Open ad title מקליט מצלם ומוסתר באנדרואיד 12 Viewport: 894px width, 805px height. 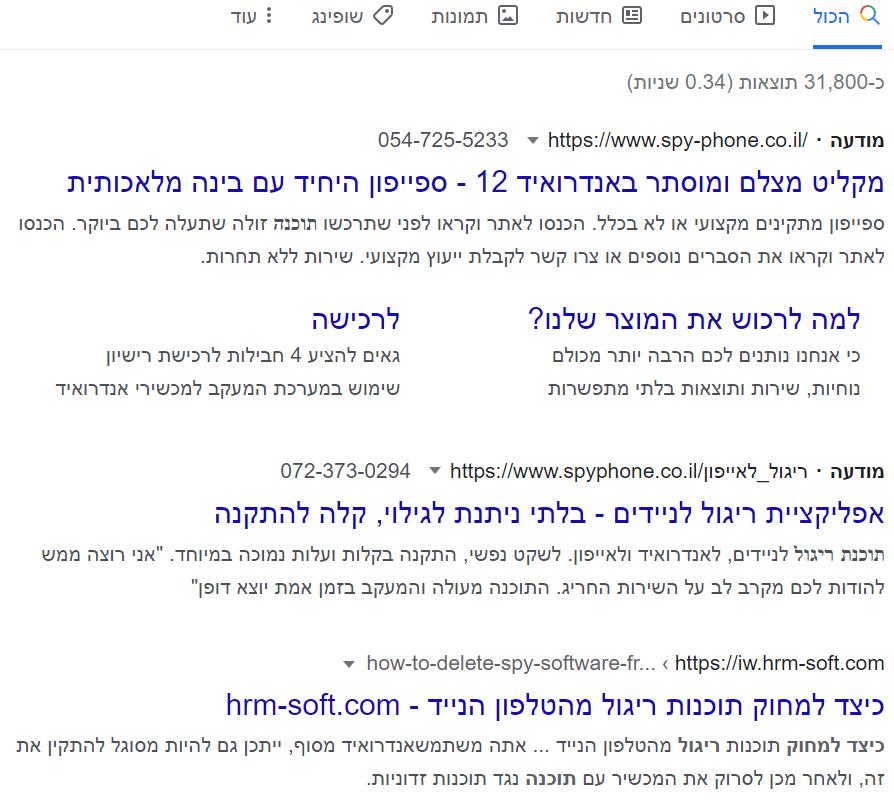tap(476, 182)
